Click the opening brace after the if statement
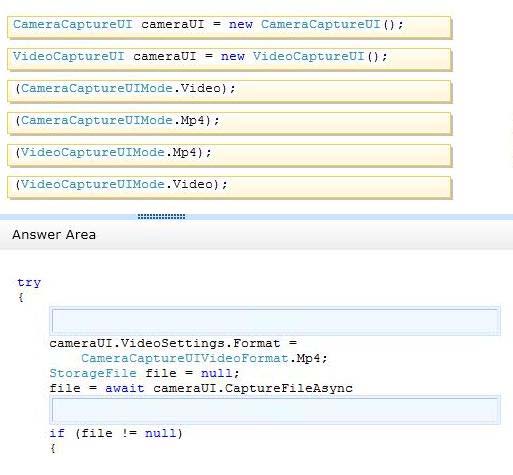 [x=53, y=448]
